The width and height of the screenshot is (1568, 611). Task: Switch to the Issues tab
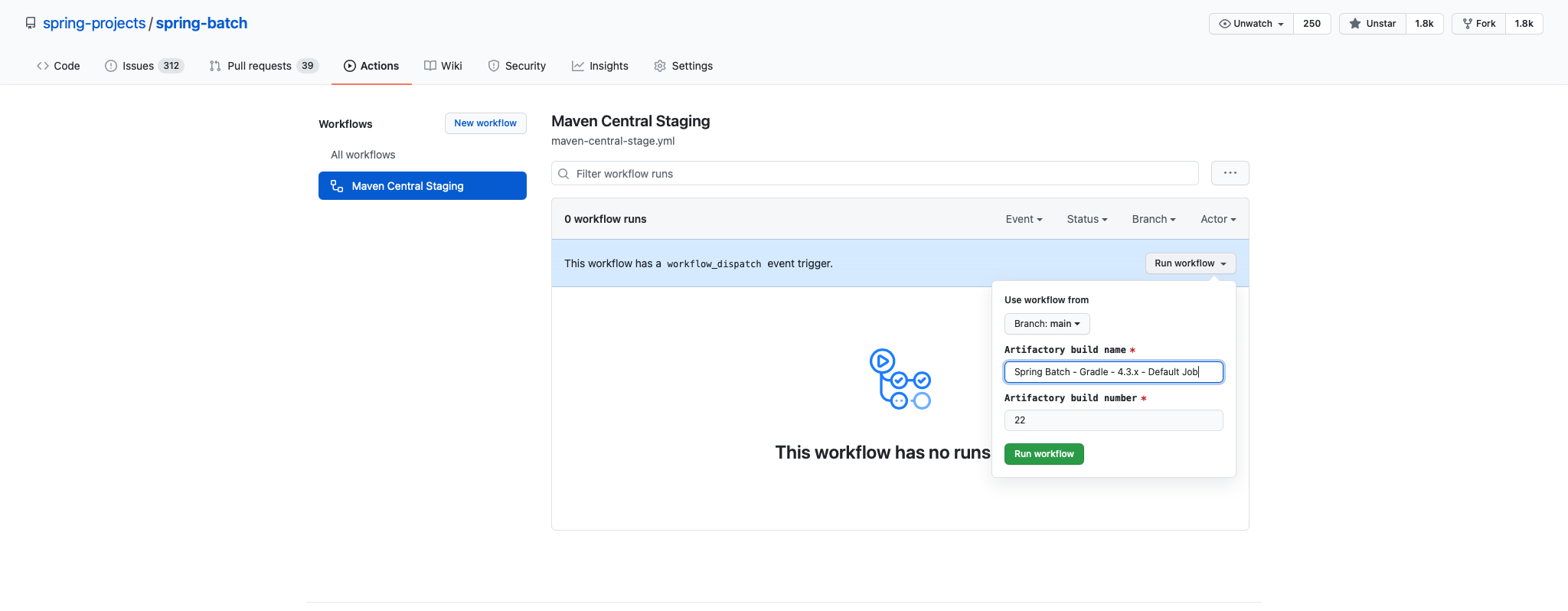(145, 66)
